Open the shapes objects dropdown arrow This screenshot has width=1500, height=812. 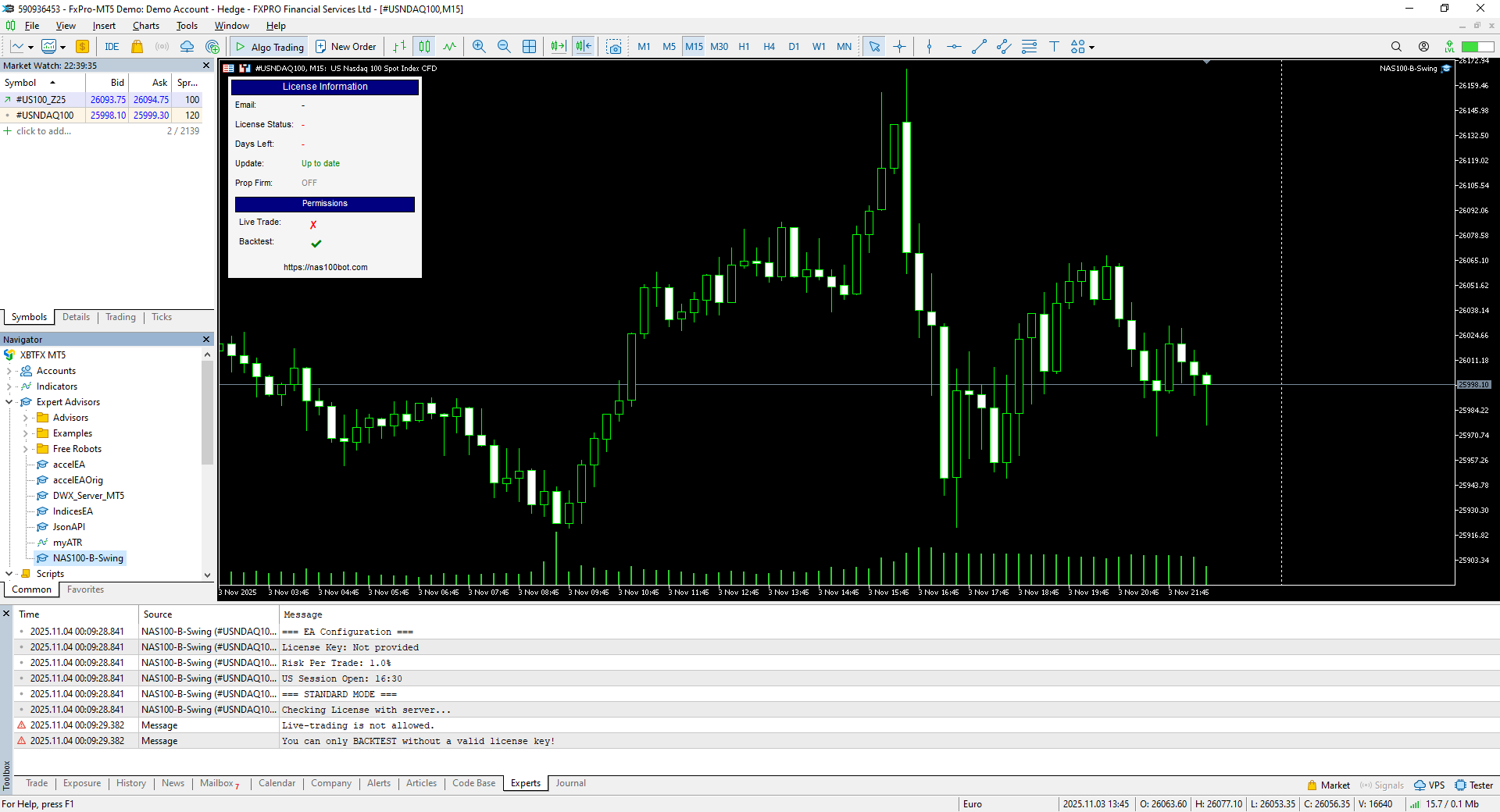coord(1091,48)
